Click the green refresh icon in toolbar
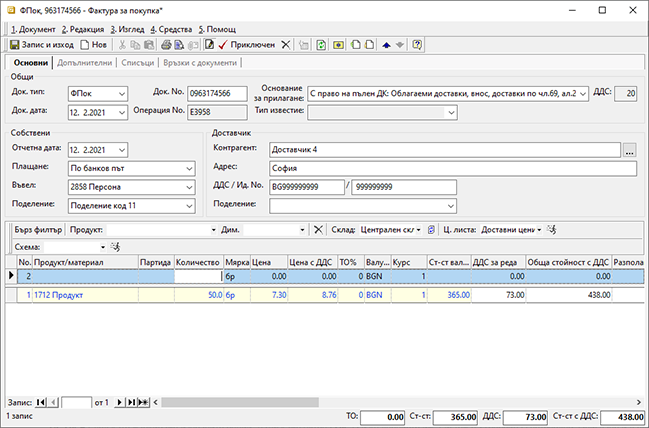This screenshot has width=649, height=428. [321, 45]
